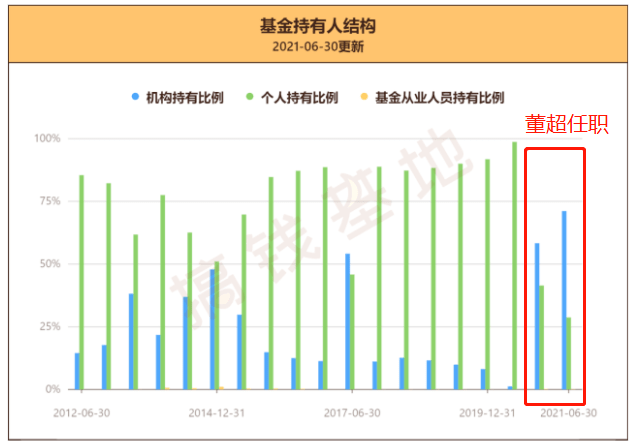
Task: Click the 2014-12-31 x-axis date
Action: pos(217,413)
